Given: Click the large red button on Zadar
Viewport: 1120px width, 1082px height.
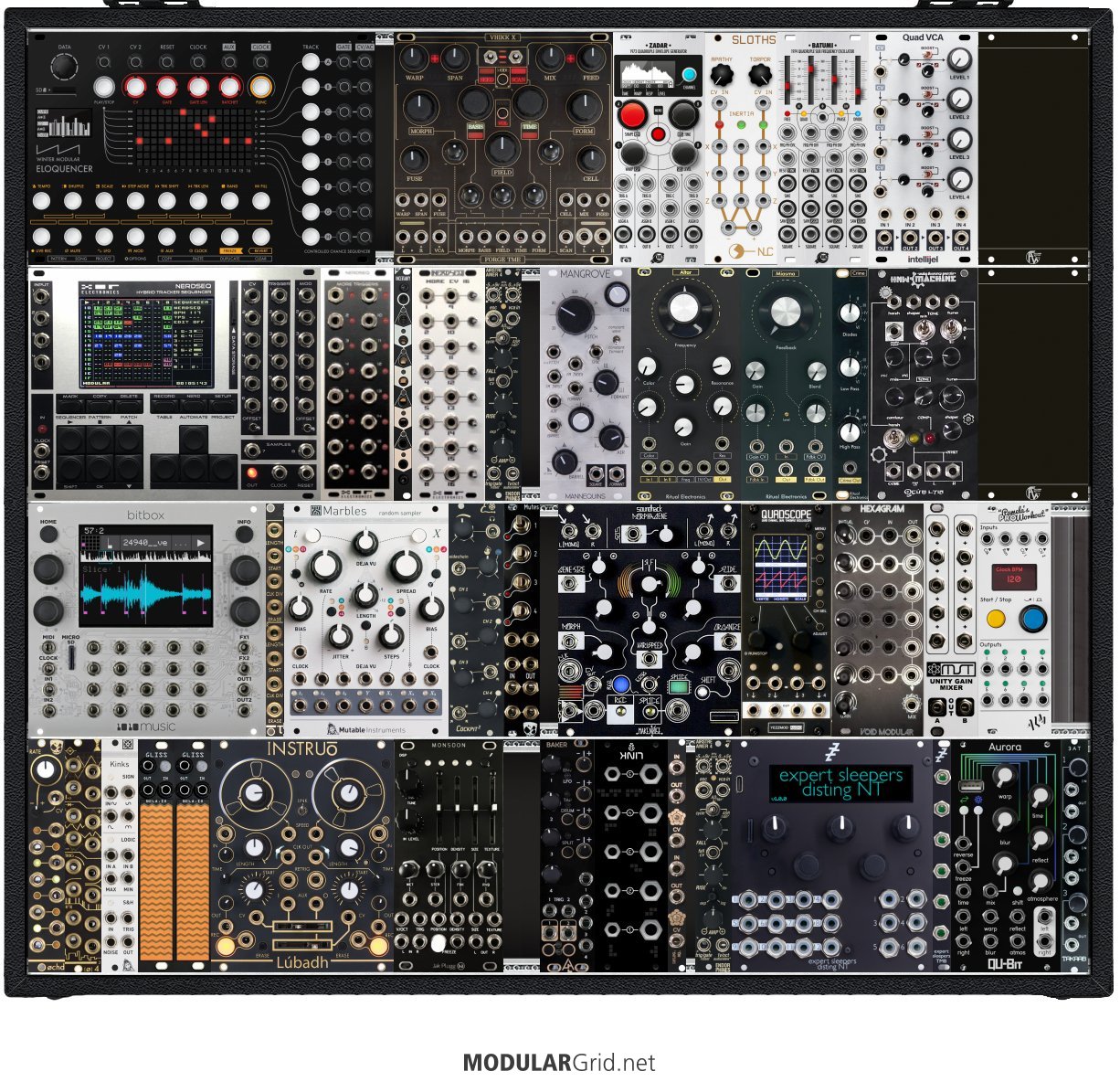Looking at the screenshot, I should (631, 116).
